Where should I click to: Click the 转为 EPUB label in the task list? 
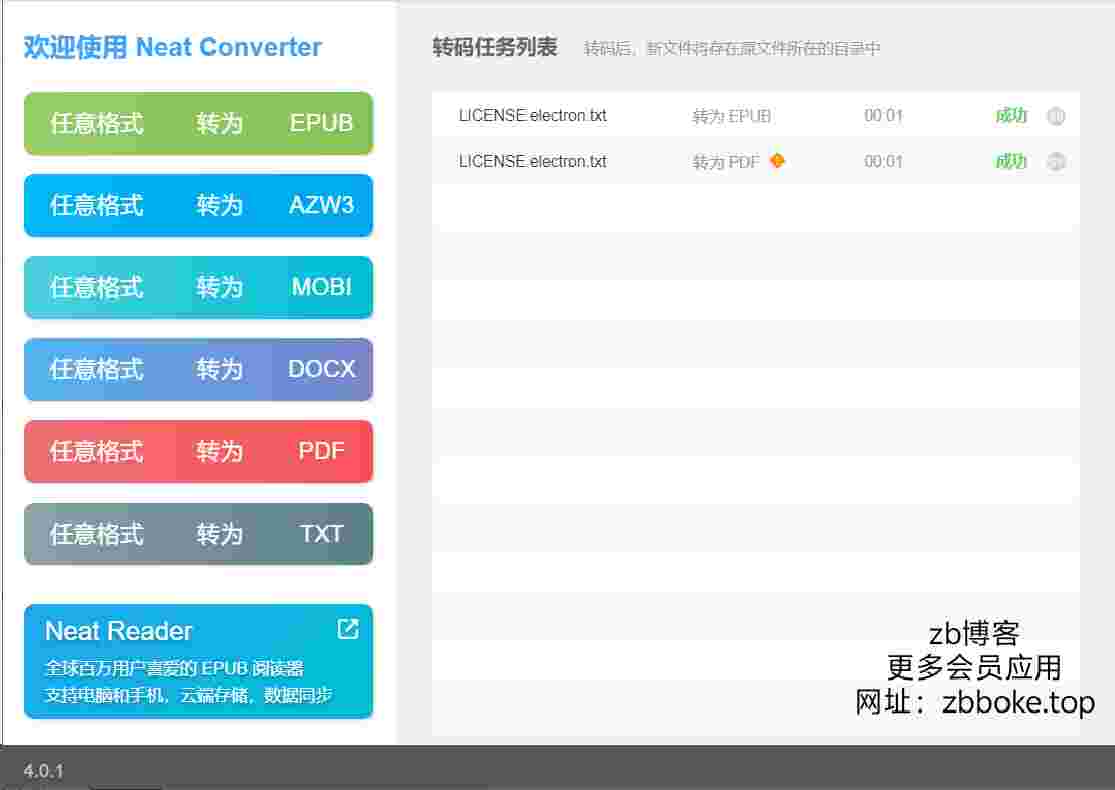(x=732, y=116)
